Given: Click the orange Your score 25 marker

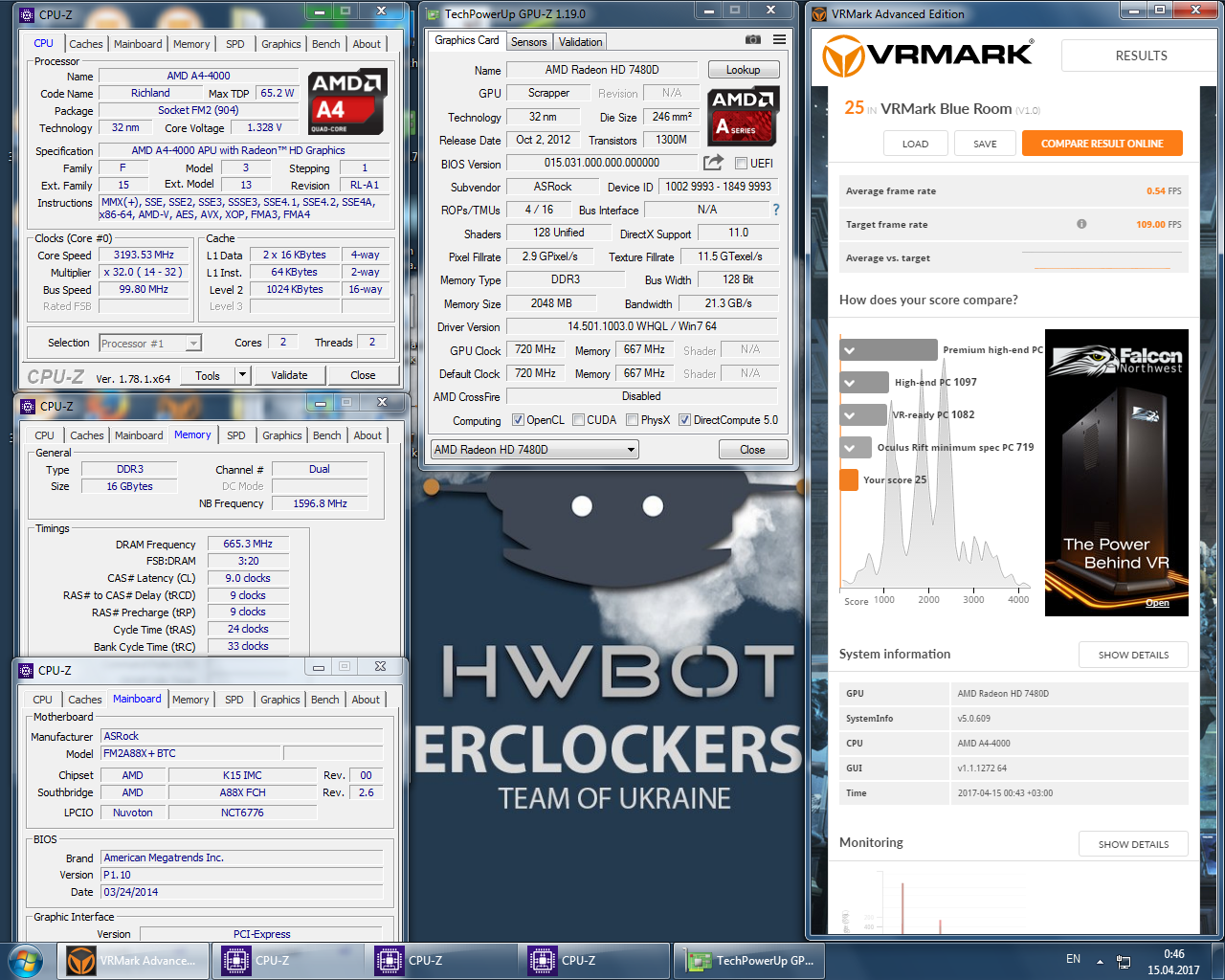Looking at the screenshot, I should 848,479.
